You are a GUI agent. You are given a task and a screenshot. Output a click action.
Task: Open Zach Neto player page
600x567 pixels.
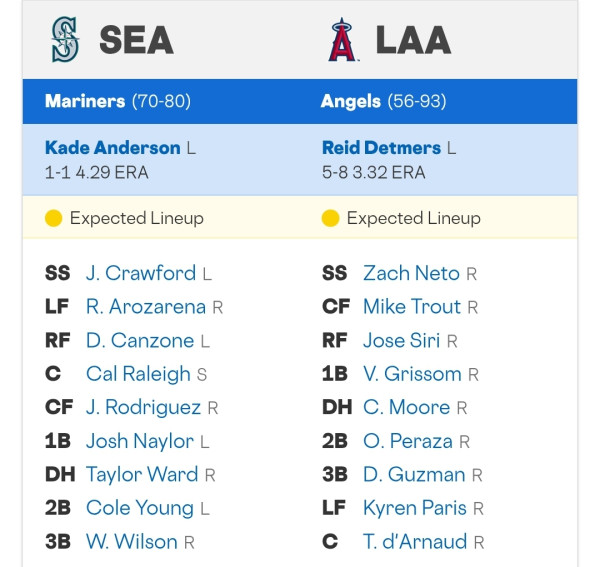(411, 273)
